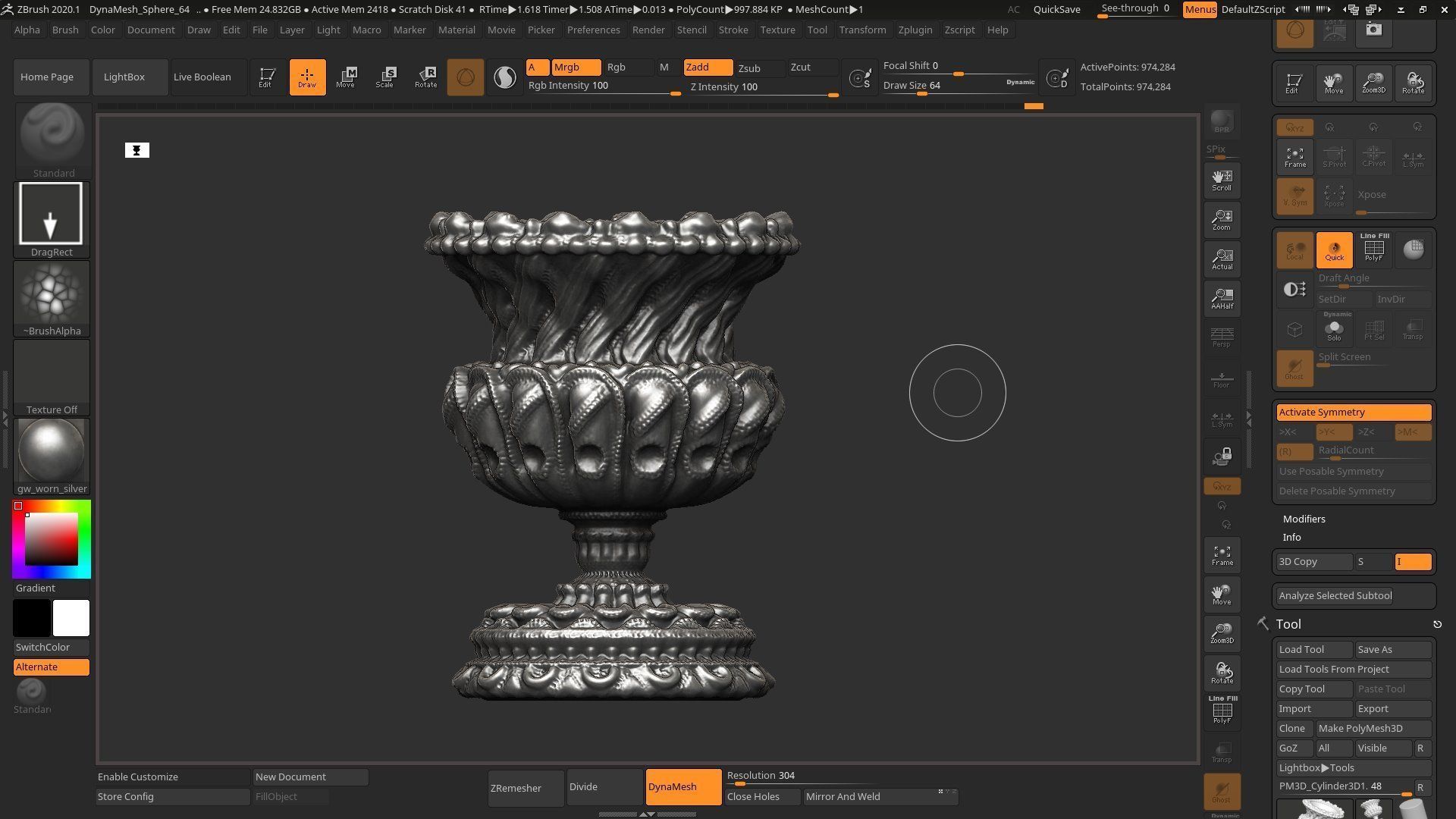1456x819 pixels.
Task: Click the Frame icon in the Transform panel
Action: pos(1294,156)
